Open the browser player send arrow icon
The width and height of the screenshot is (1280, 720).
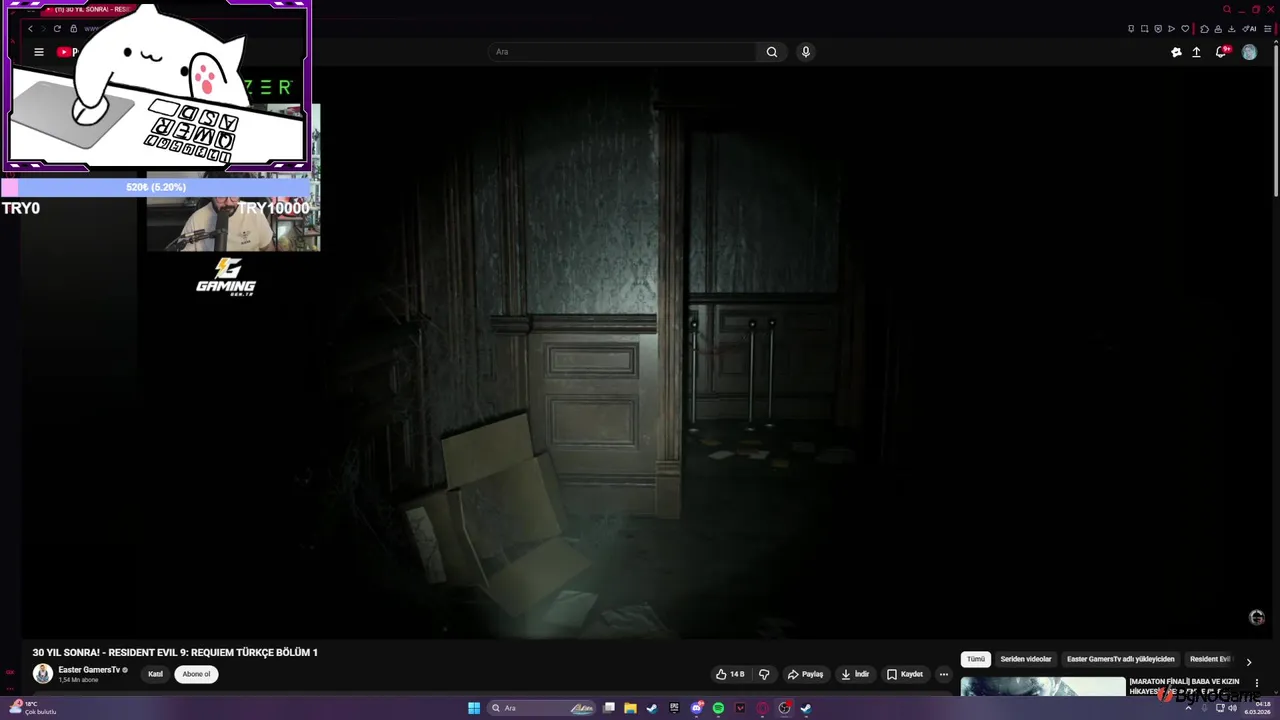(x=1171, y=29)
